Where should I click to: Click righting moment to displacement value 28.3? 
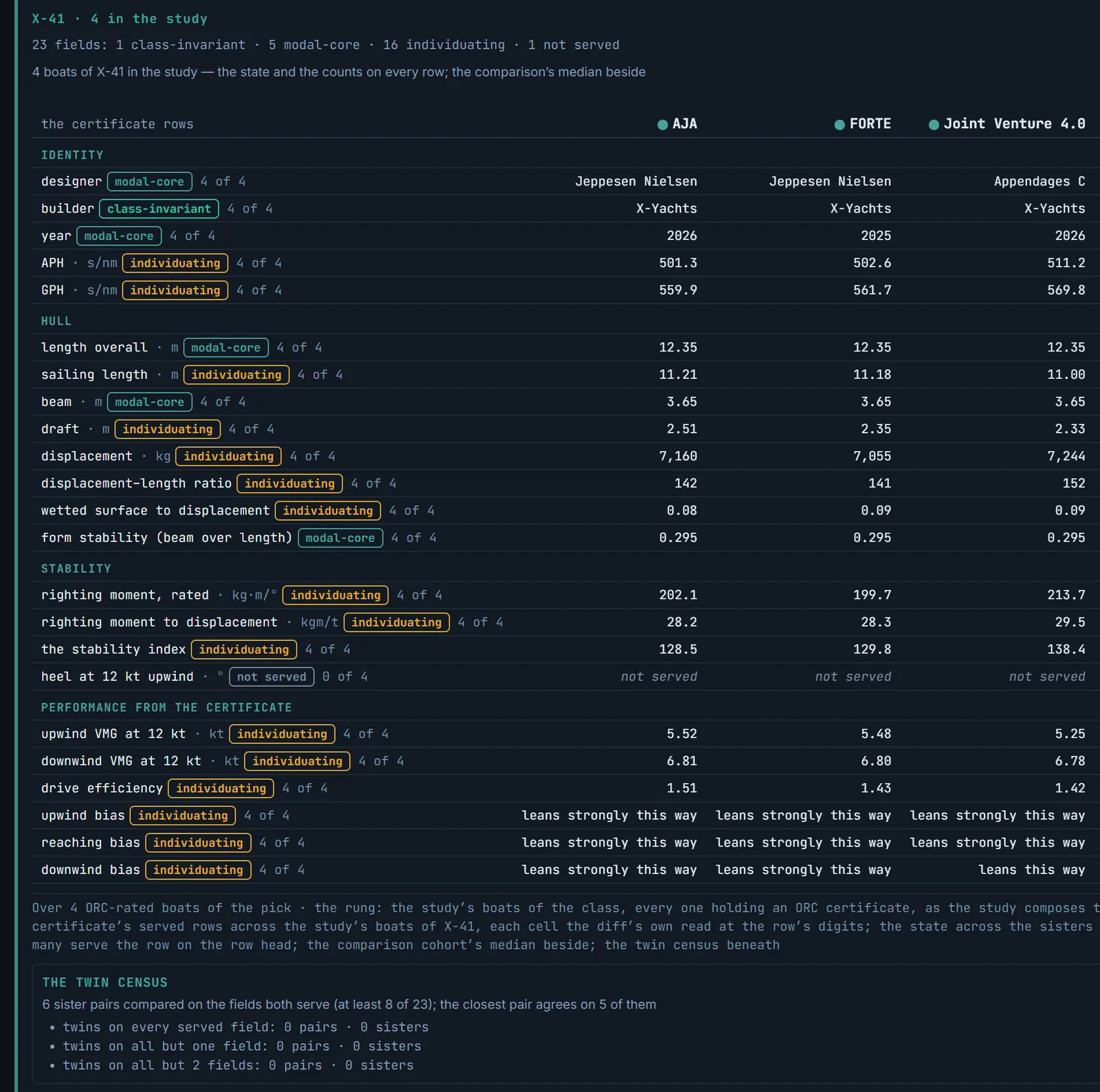tap(876, 622)
